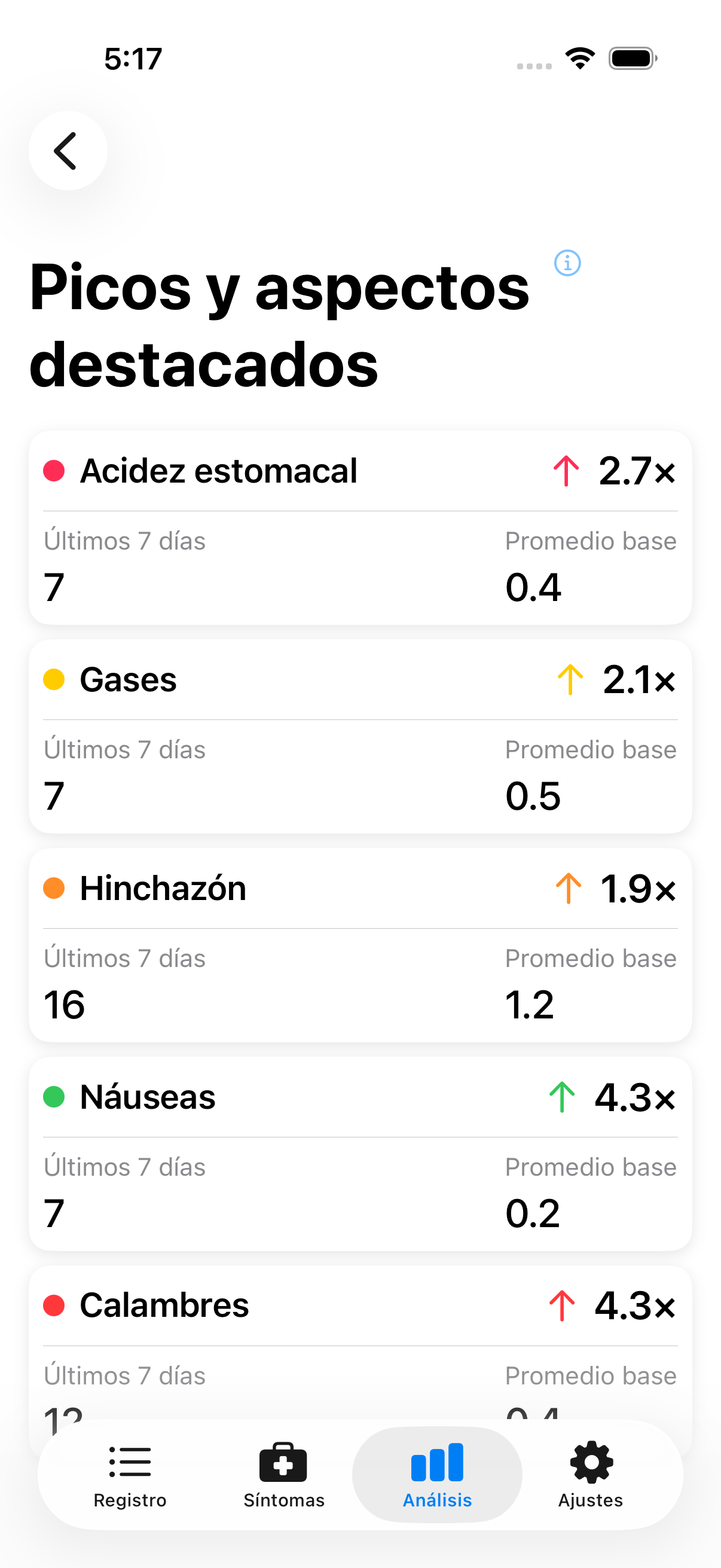
Task: Open the info icon beside the title
Action: 567,263
